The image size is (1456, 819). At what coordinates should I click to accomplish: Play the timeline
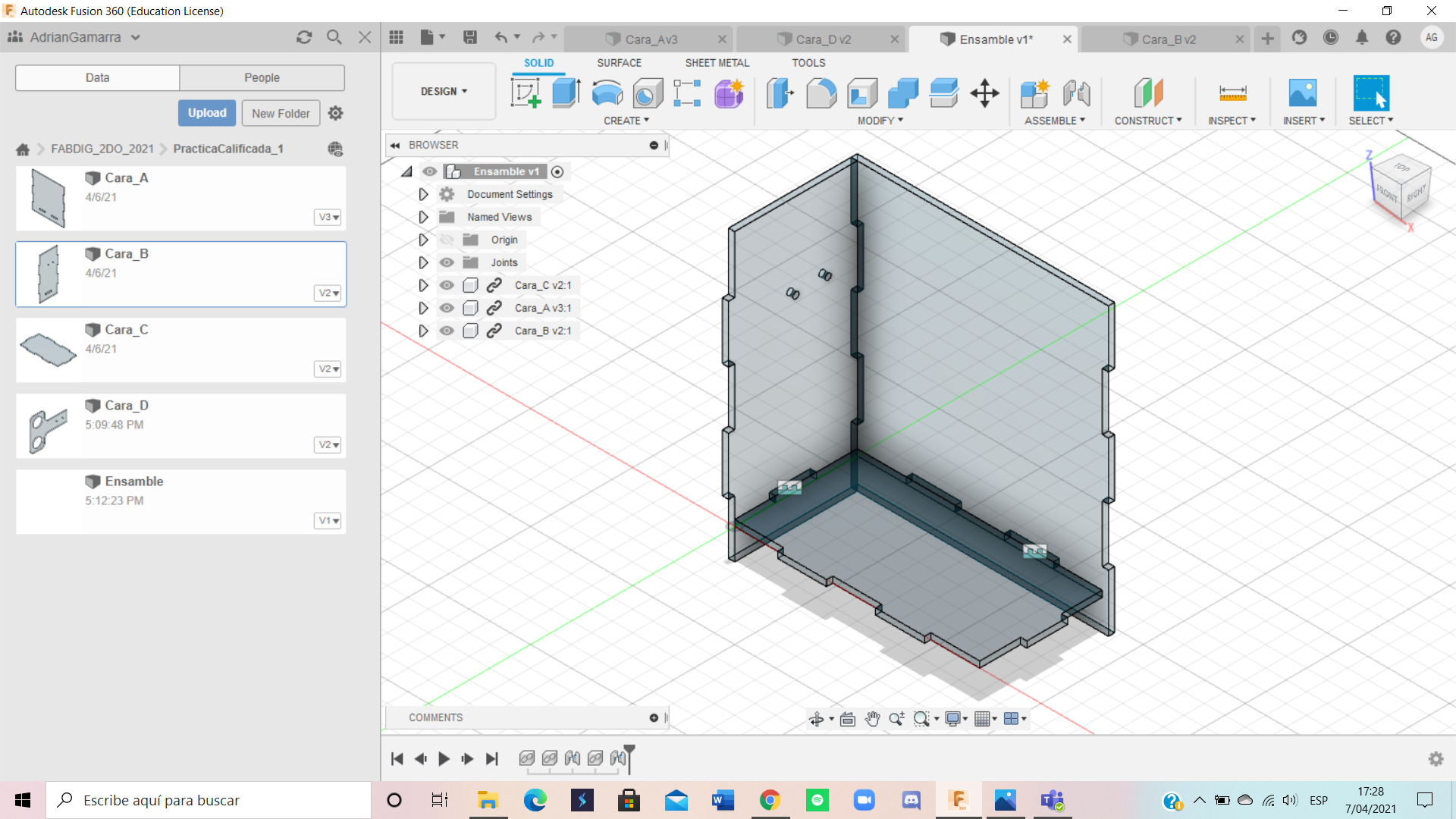(x=444, y=758)
